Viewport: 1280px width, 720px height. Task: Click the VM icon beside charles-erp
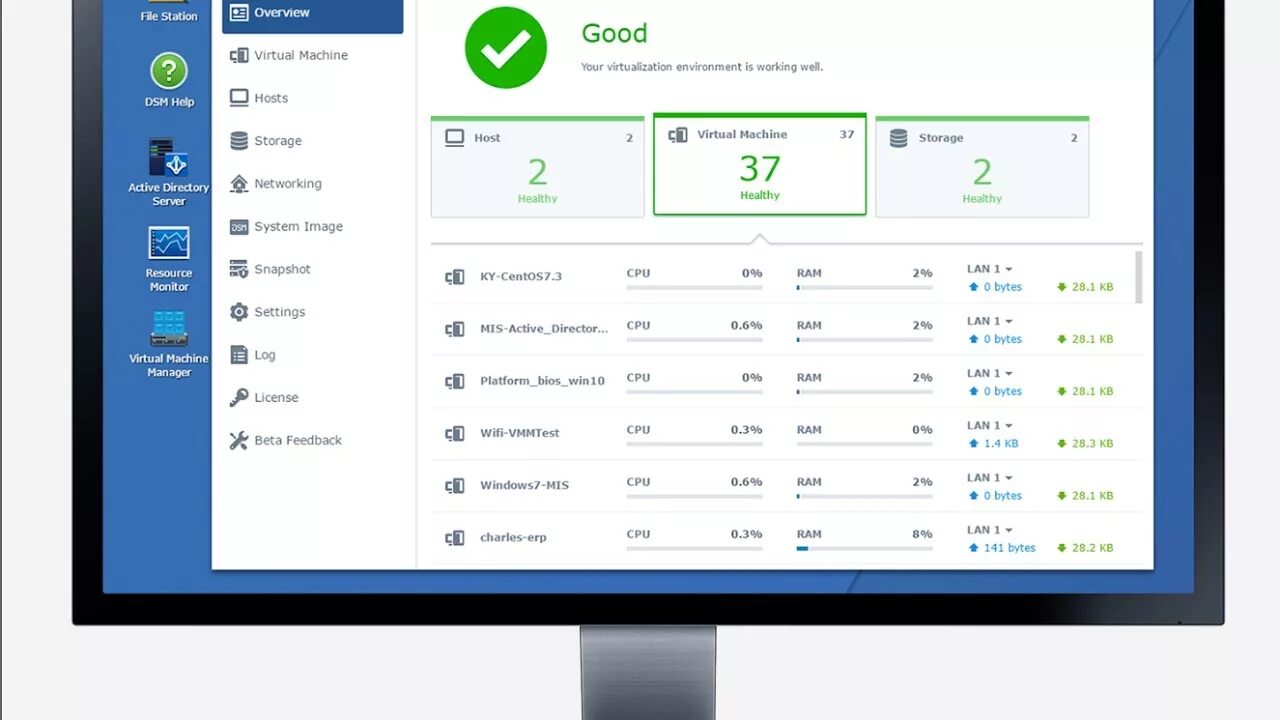click(x=455, y=538)
